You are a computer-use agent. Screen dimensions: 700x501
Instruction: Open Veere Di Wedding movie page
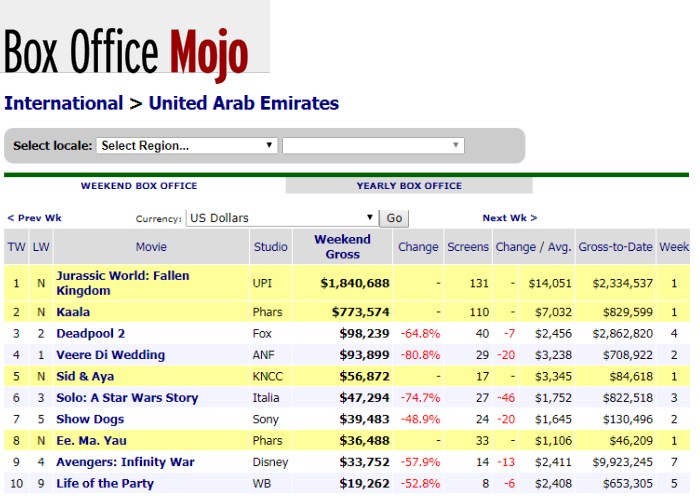click(x=110, y=355)
